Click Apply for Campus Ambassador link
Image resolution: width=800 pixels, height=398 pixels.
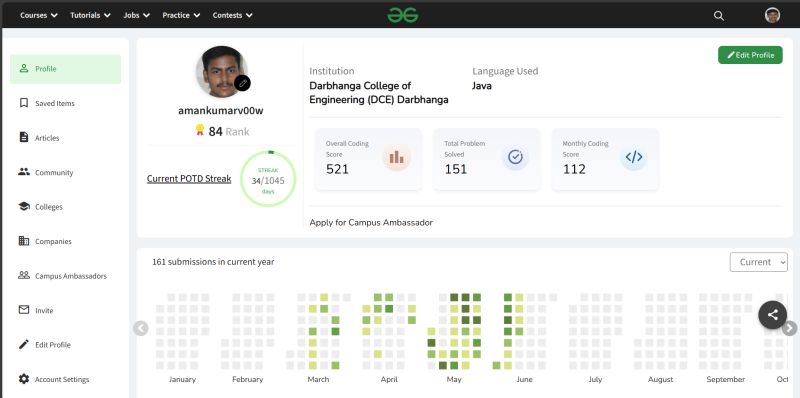371,222
